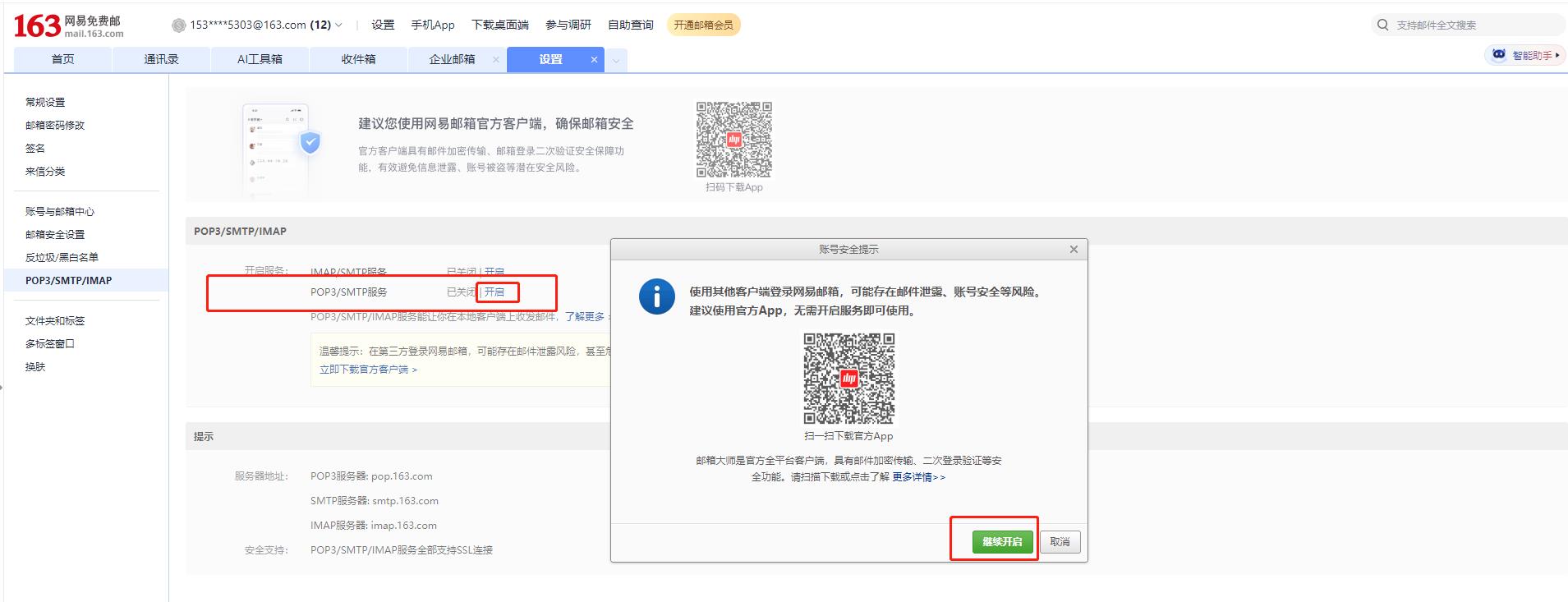Click the account avatar icon beside email address

178,25
